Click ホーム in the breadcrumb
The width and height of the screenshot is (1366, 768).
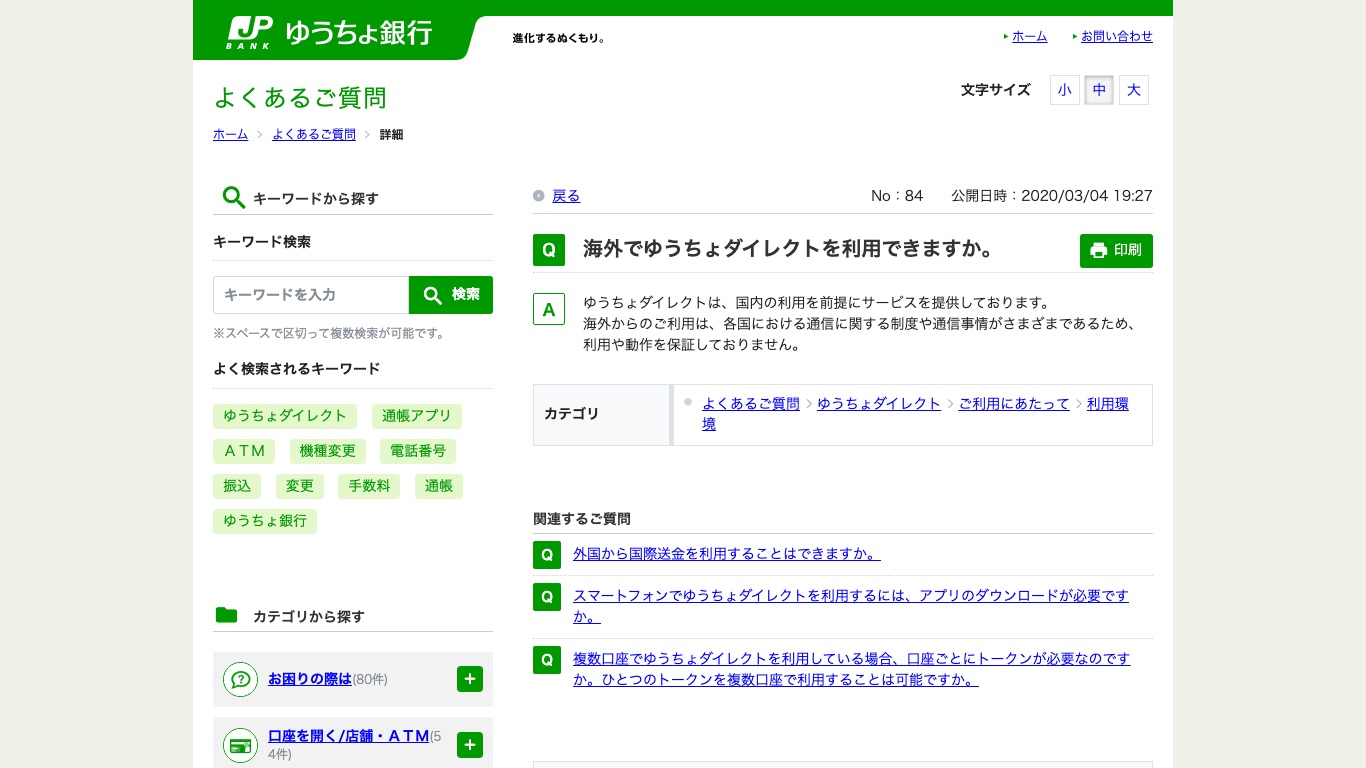click(230, 134)
